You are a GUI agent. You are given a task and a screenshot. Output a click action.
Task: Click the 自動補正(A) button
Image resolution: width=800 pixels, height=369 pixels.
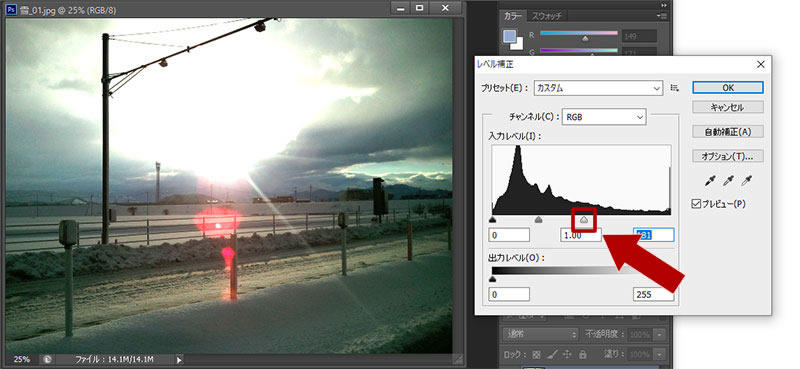pos(728,132)
